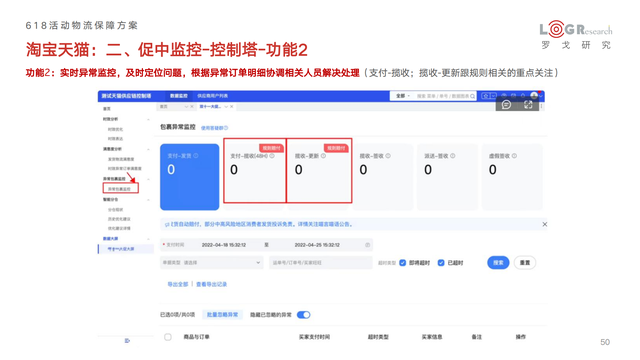Click the 运单号/订单号 input field
Screen dimensions: 640x360
pyautogui.click(x=321, y=262)
